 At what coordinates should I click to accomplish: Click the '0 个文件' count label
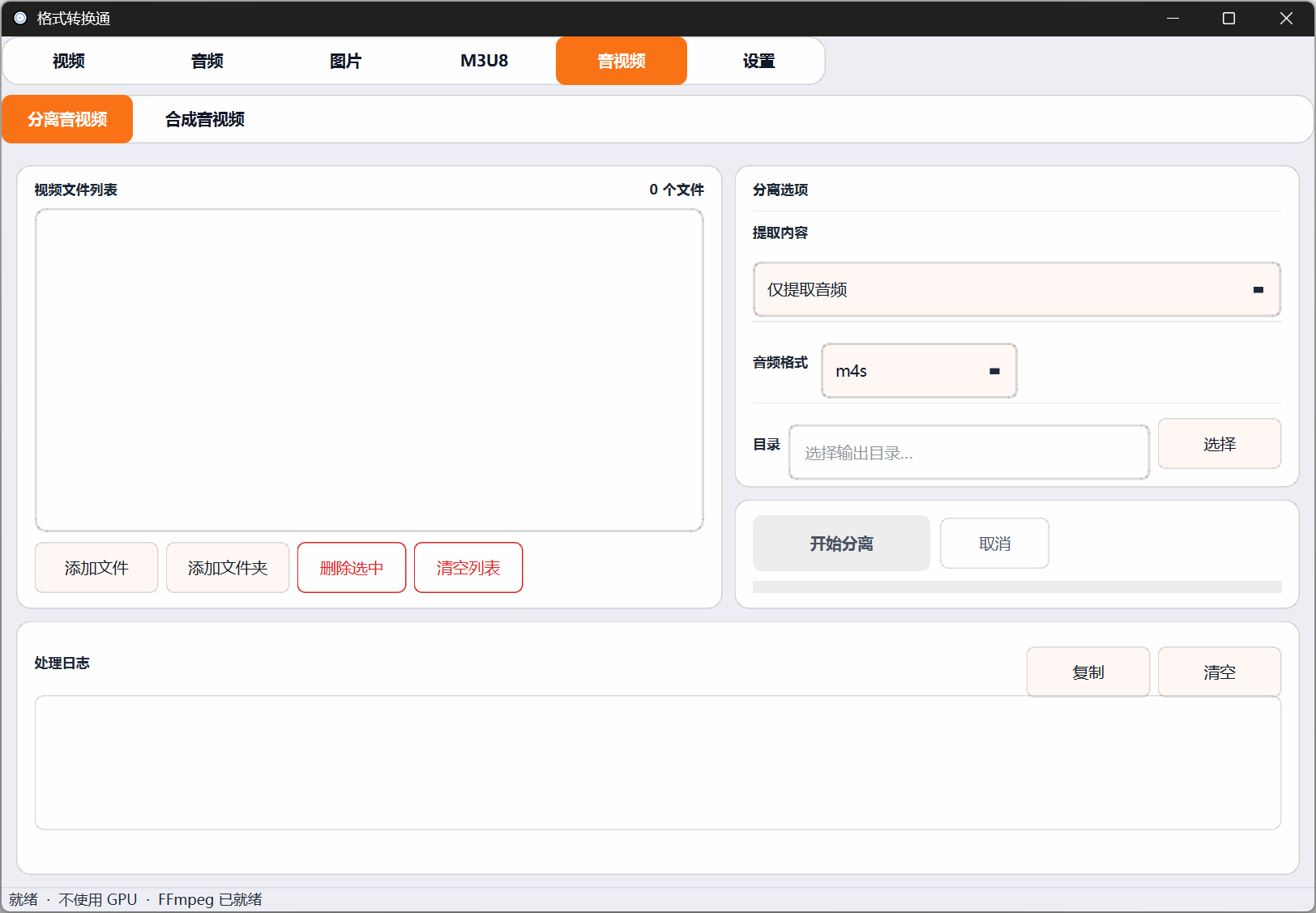(677, 190)
